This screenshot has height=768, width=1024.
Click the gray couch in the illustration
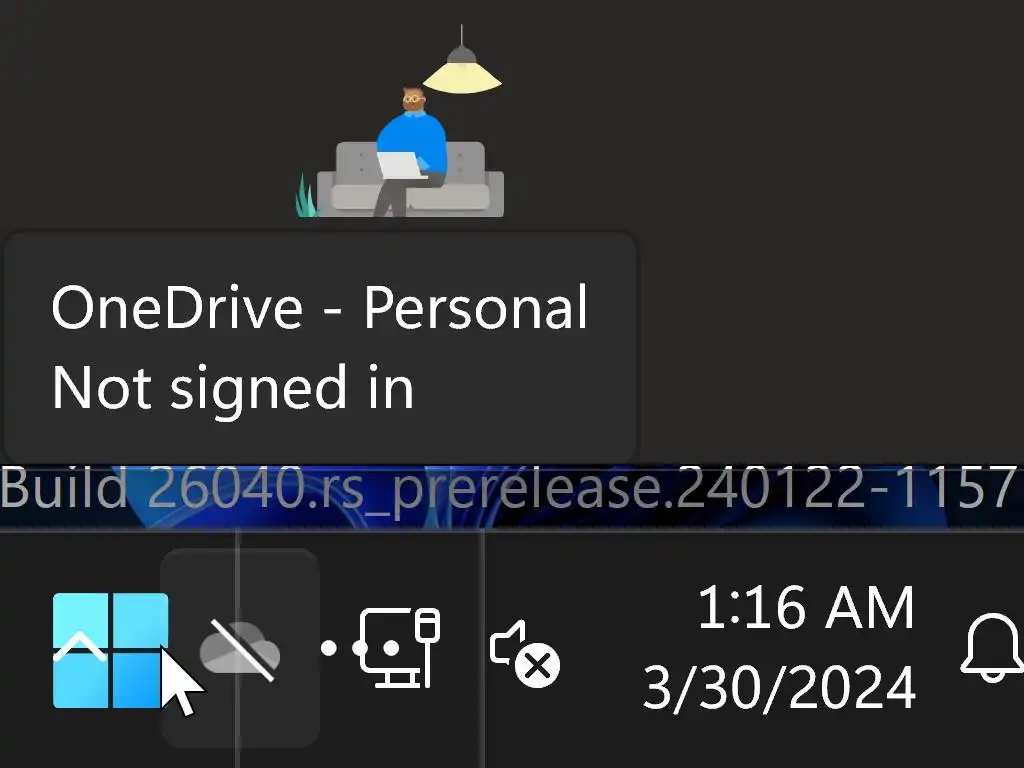click(410, 179)
